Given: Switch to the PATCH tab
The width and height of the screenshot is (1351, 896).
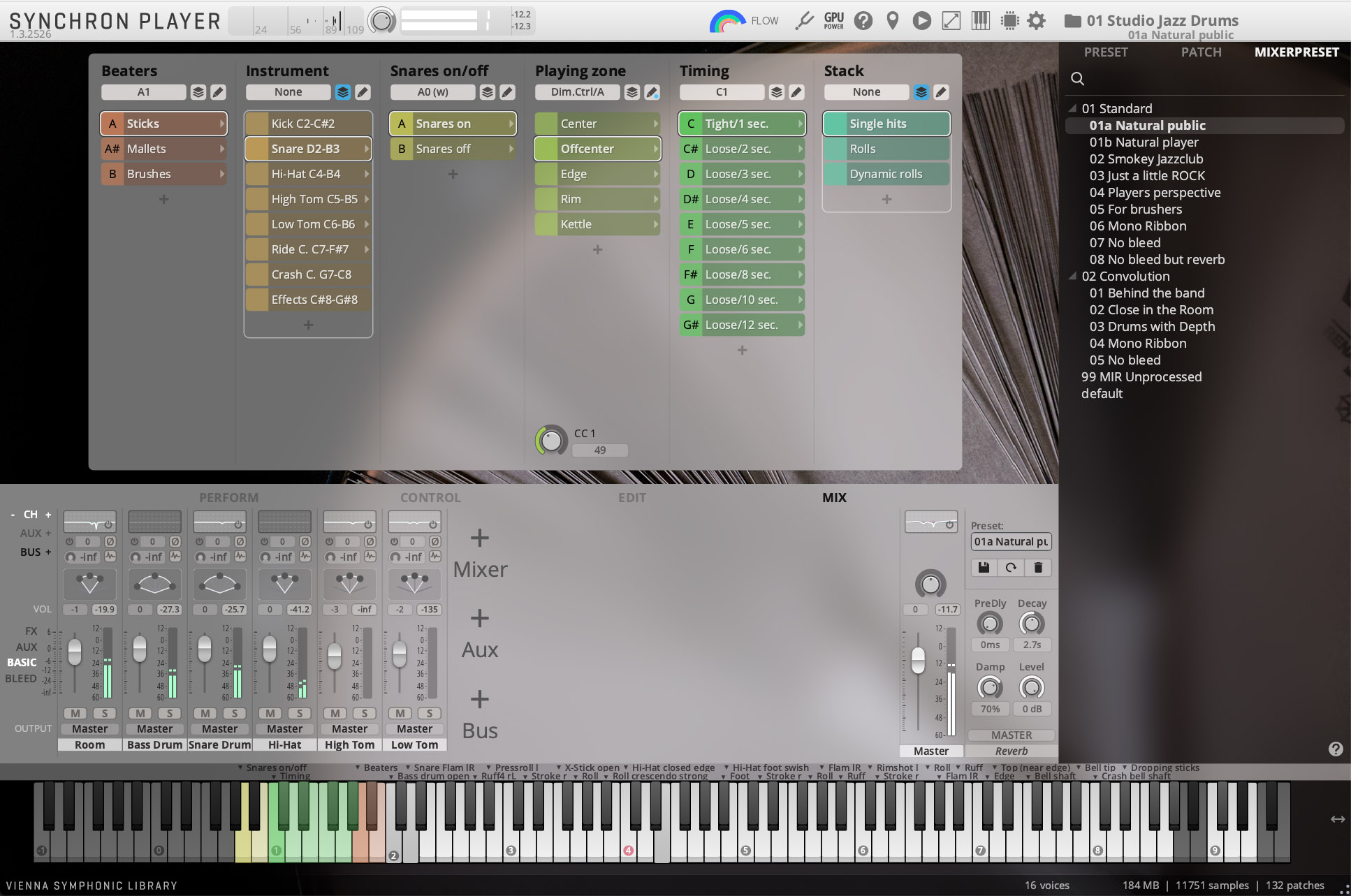Looking at the screenshot, I should click(1201, 52).
